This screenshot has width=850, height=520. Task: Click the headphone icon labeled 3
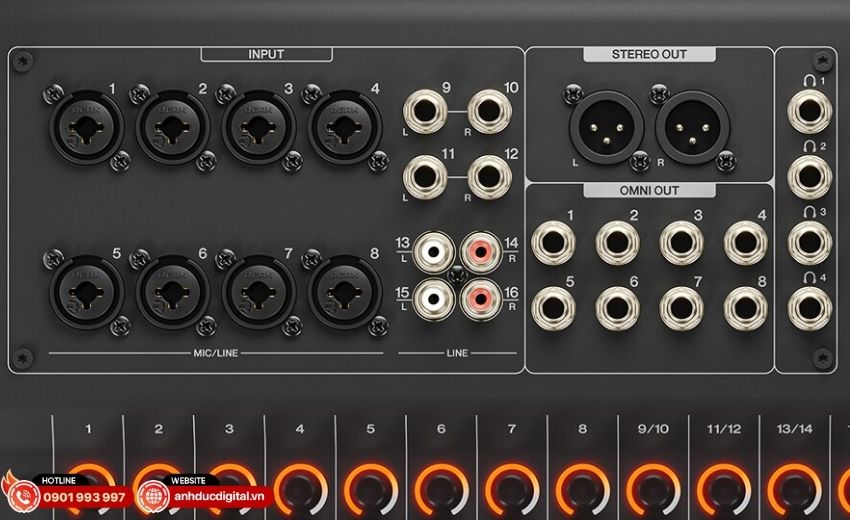(x=809, y=212)
